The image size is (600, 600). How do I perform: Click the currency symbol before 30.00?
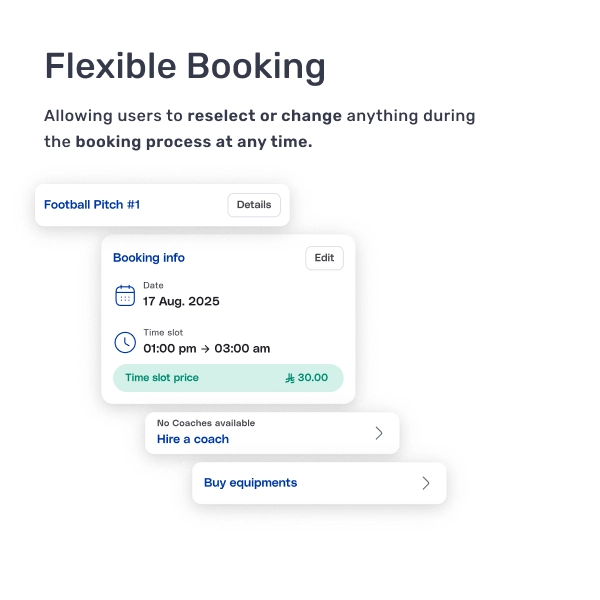click(x=290, y=378)
